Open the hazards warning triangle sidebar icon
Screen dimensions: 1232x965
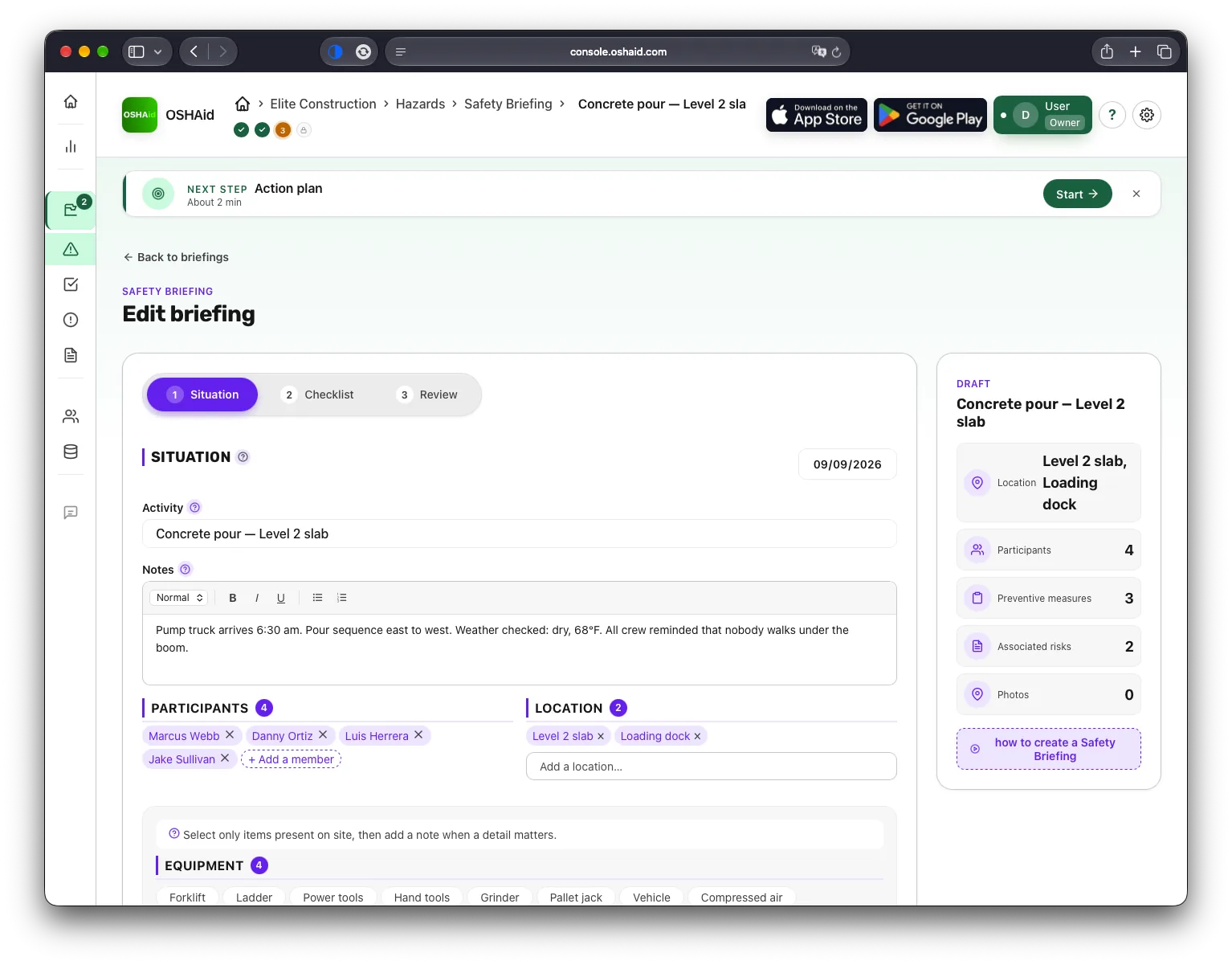(71, 249)
